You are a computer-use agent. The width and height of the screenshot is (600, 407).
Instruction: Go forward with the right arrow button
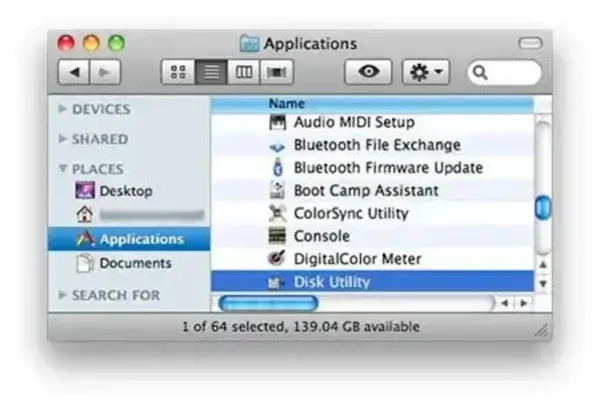[105, 72]
